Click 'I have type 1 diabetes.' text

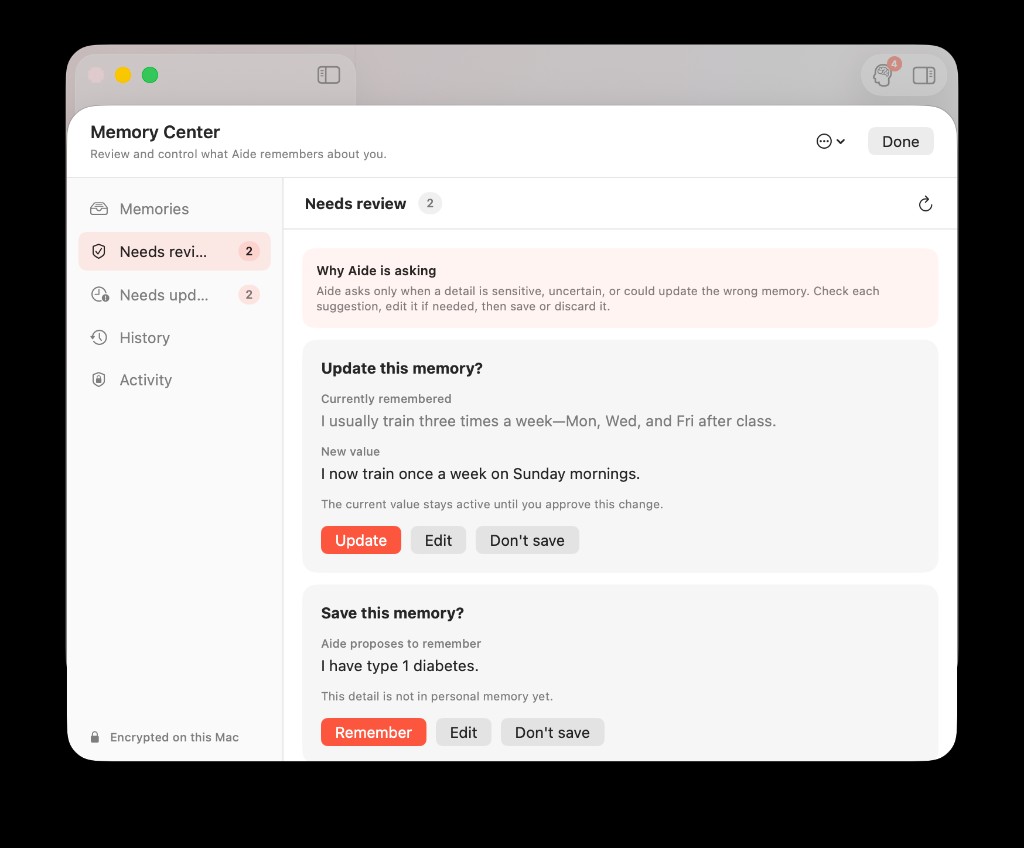point(400,666)
